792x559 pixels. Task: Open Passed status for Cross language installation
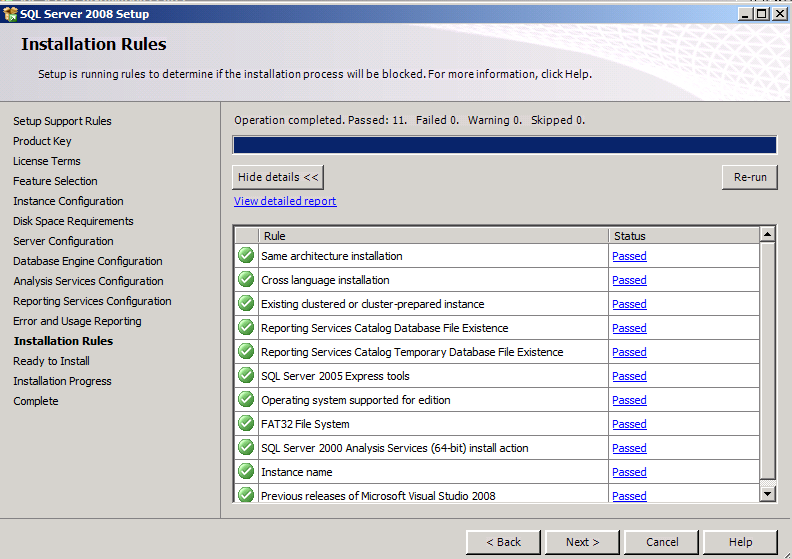coord(629,280)
